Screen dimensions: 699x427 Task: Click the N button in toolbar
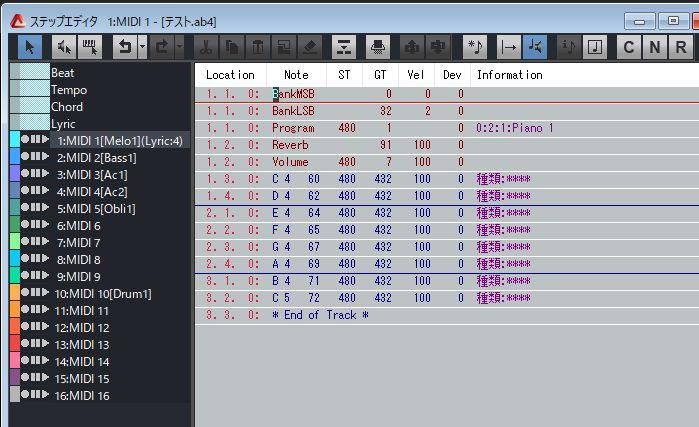point(655,46)
